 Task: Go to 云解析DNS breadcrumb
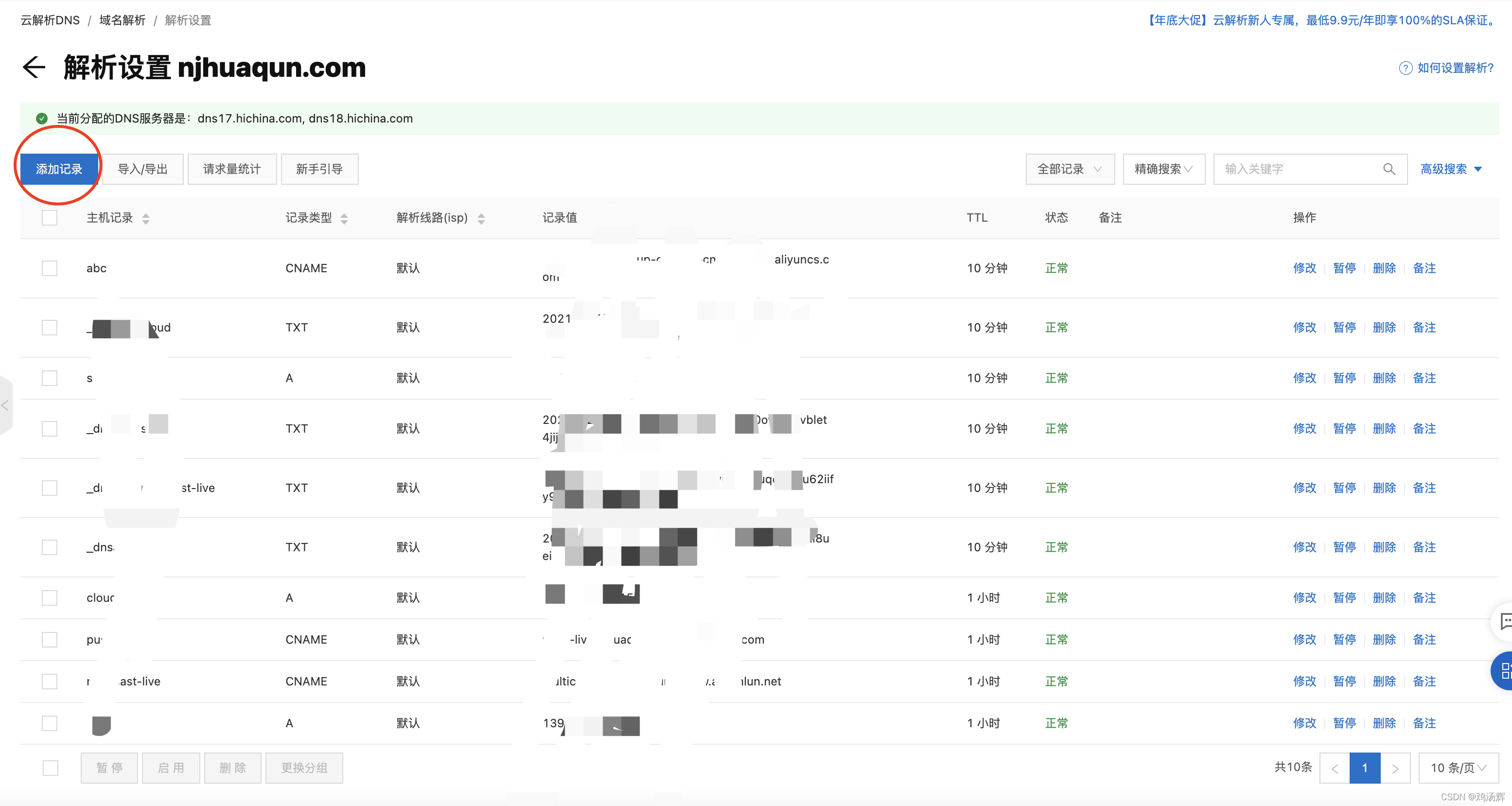[50, 20]
